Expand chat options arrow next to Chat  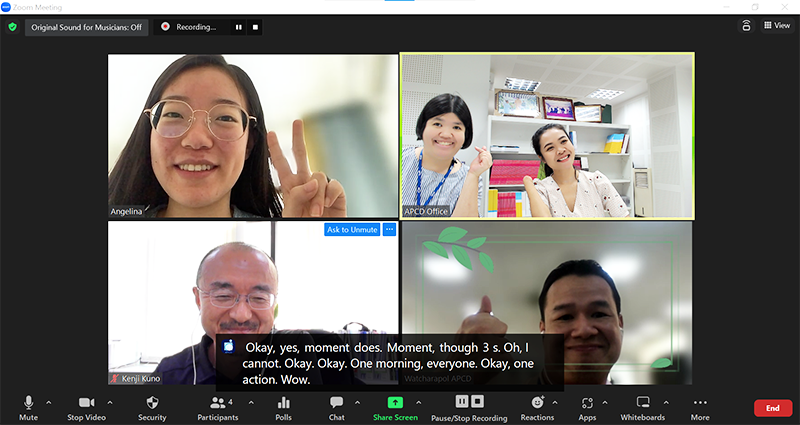[357, 403]
